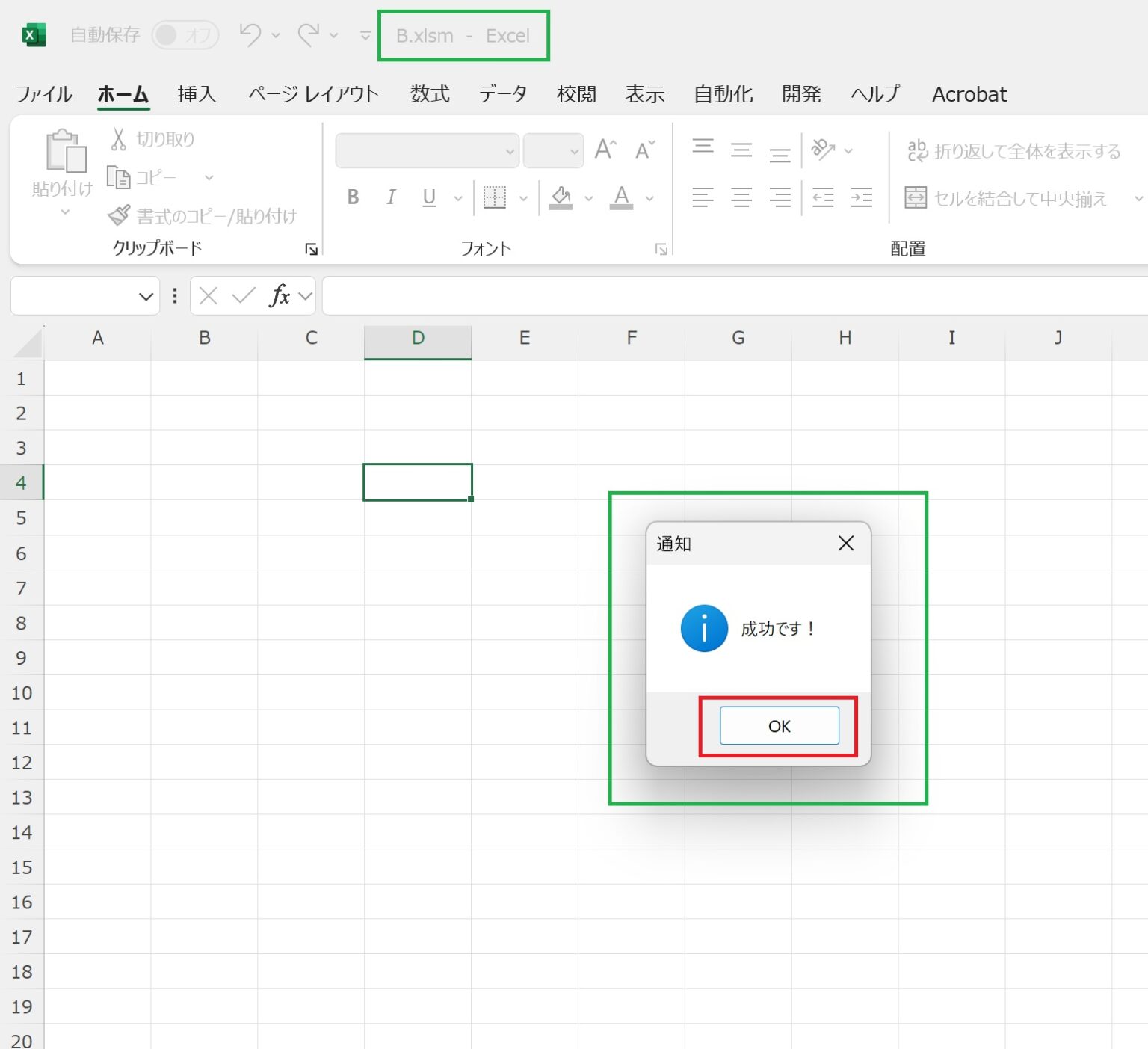Expand the font color dropdown arrow
This screenshot has width=1148, height=1049.
(648, 198)
